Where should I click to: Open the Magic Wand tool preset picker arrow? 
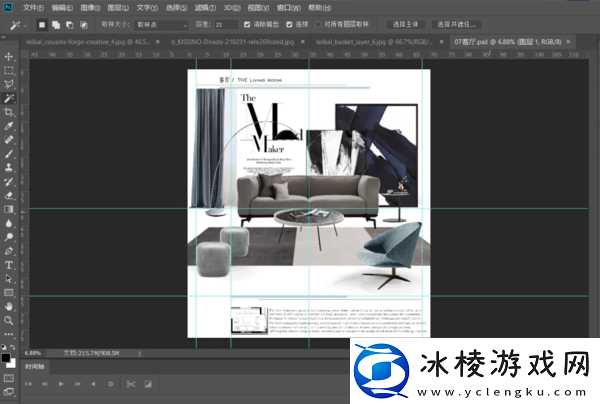click(25, 26)
